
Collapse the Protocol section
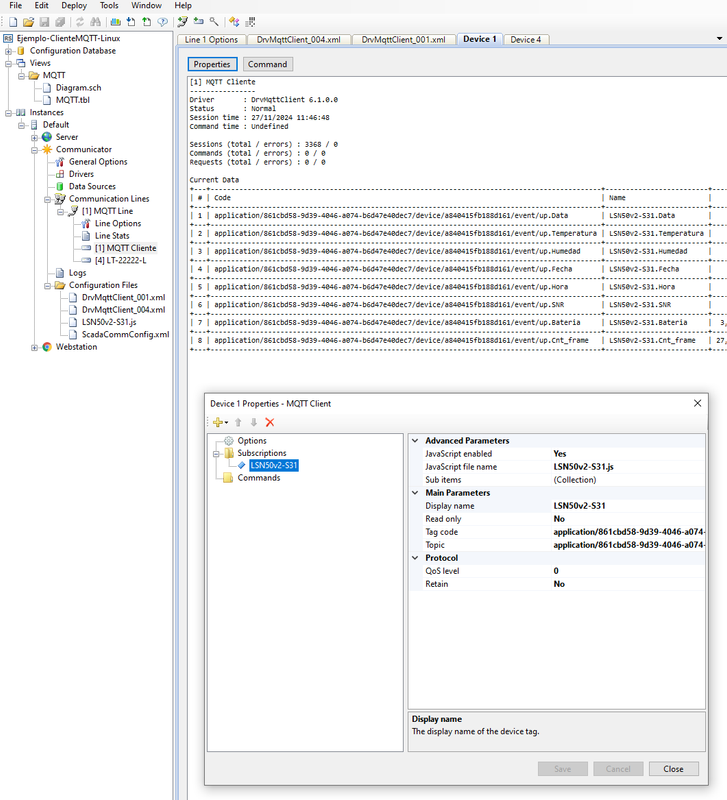[415, 558]
